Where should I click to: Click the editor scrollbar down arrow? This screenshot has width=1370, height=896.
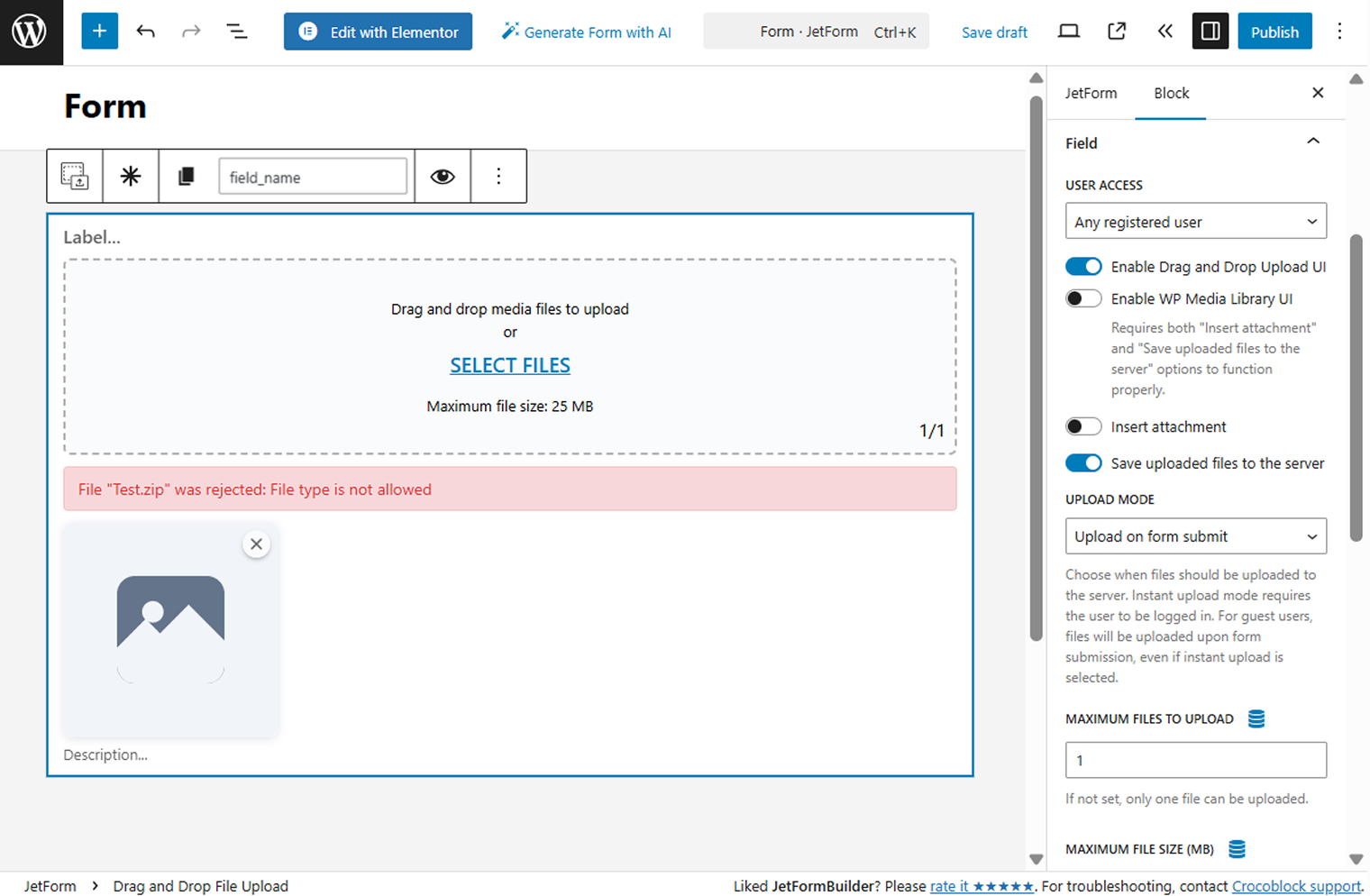point(1037,859)
